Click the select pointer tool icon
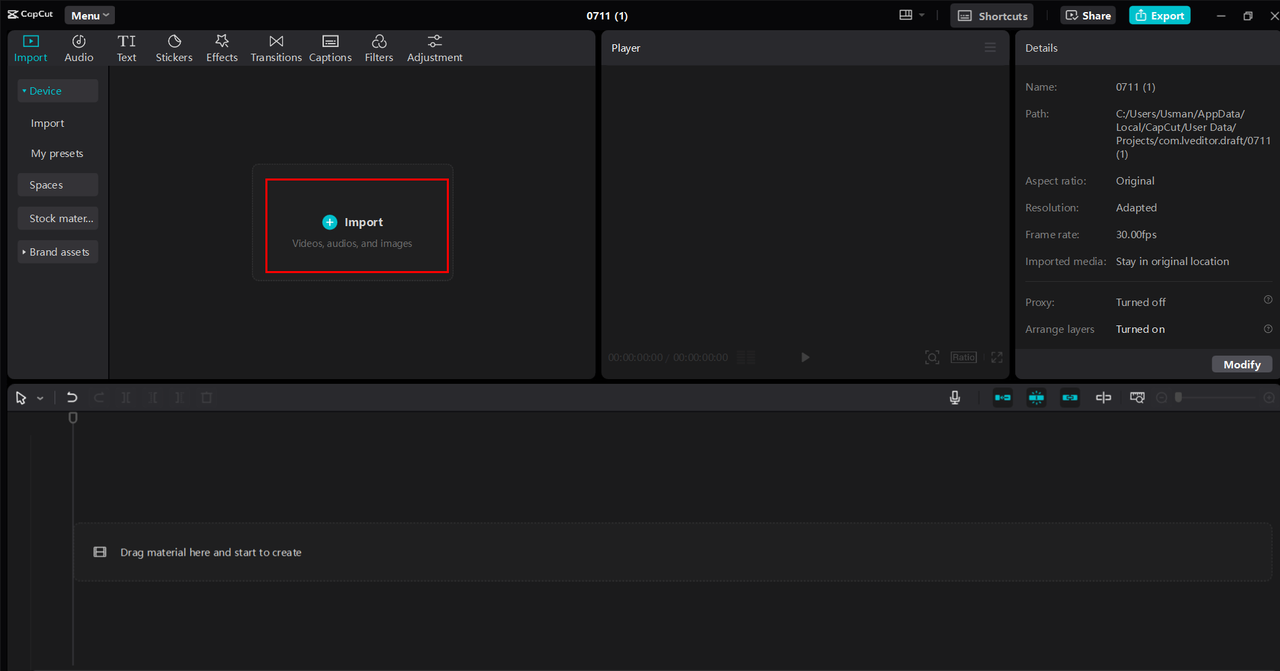The width and height of the screenshot is (1280, 671). tap(21, 397)
